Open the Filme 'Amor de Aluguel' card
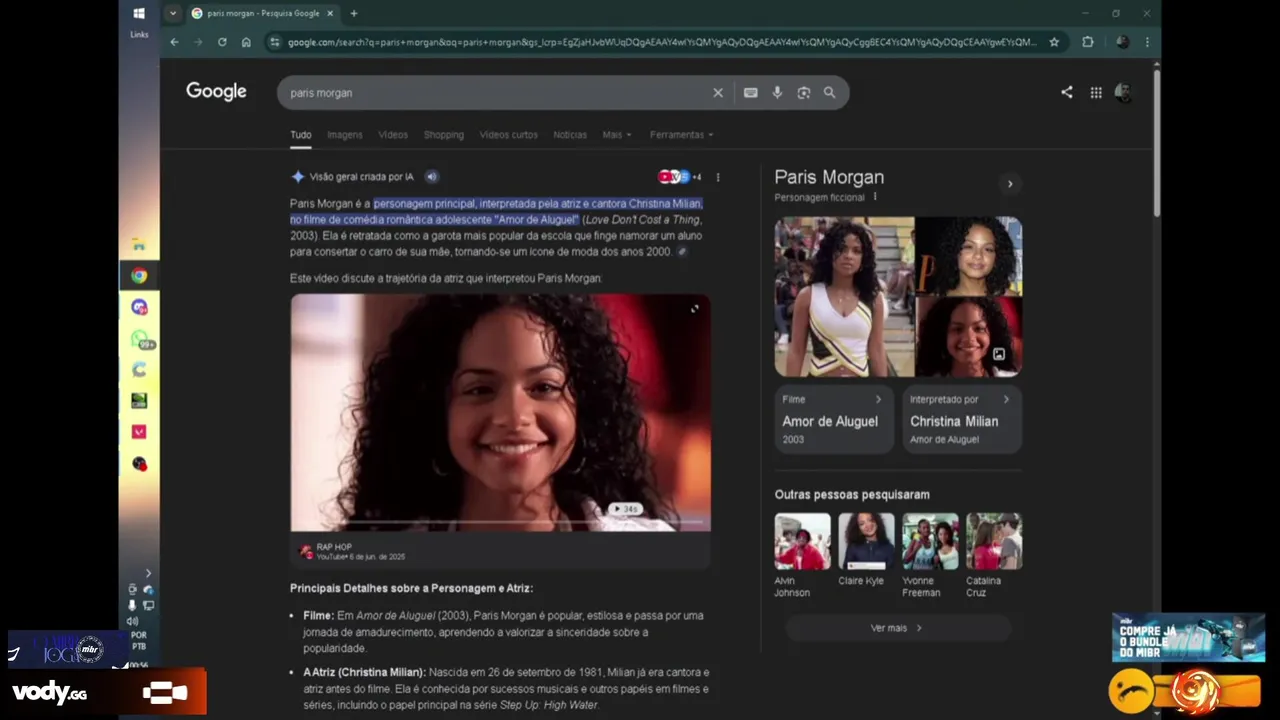This screenshot has height=720, width=1280. (x=834, y=420)
